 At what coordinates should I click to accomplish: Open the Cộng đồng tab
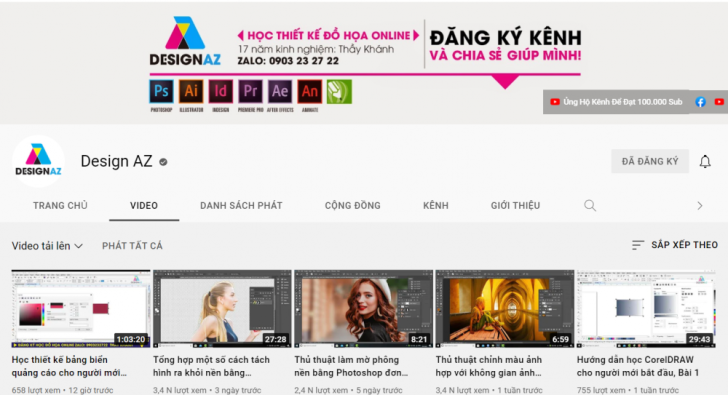tap(352, 205)
